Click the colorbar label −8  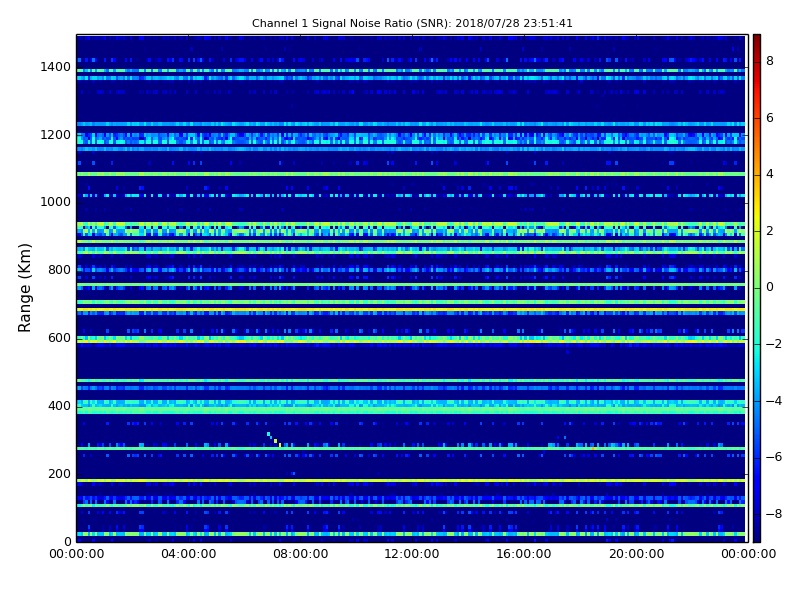[x=773, y=514]
